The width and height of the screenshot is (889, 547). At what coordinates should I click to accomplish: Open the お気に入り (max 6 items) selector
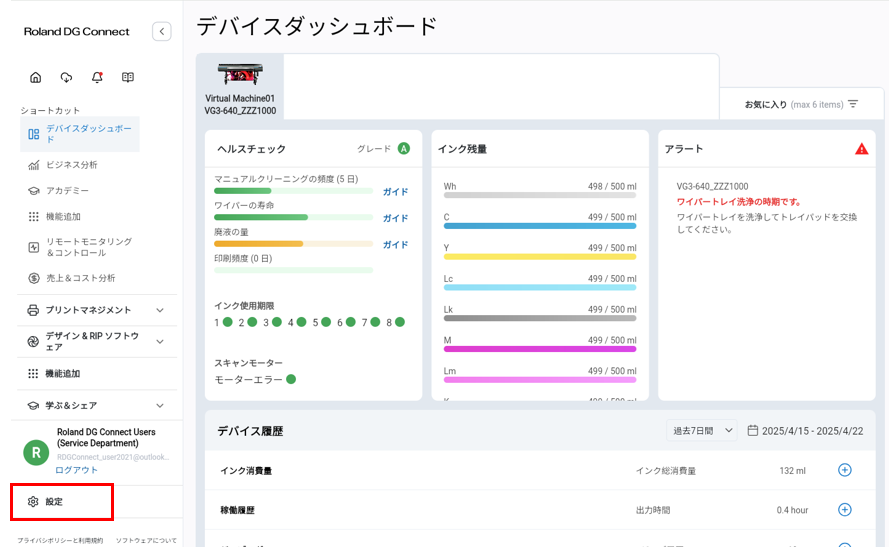tap(801, 104)
